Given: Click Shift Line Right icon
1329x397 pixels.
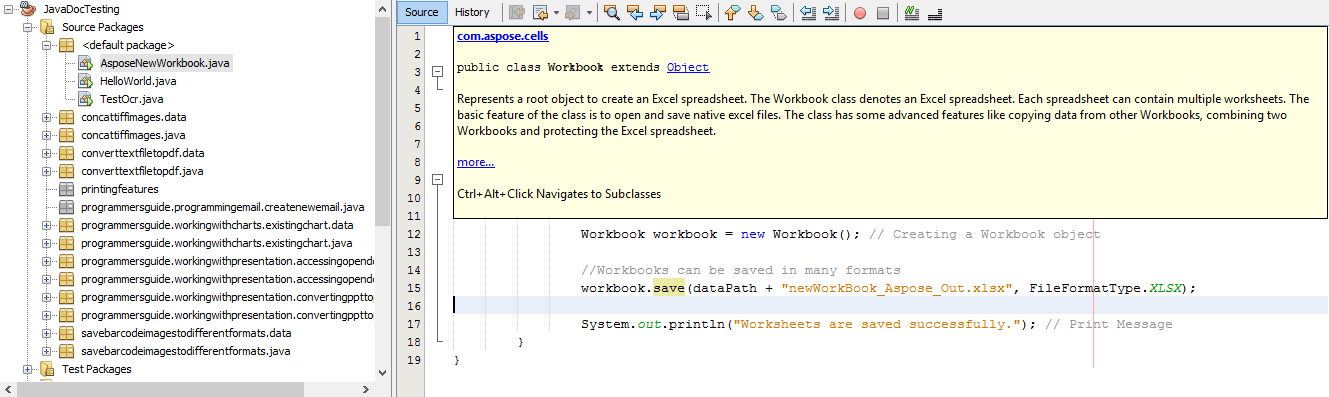Looking at the screenshot, I should coord(830,13).
